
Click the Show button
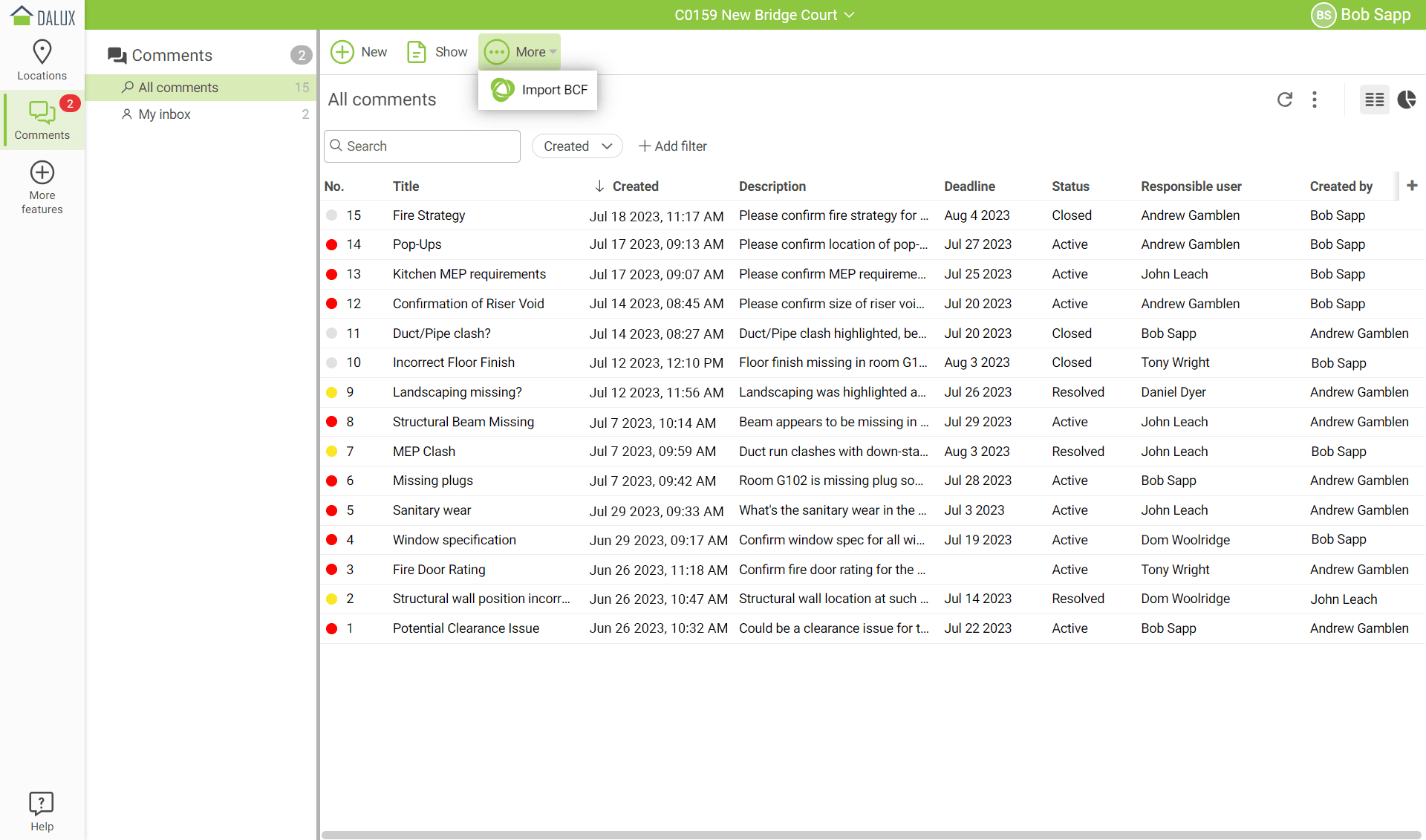(x=437, y=52)
